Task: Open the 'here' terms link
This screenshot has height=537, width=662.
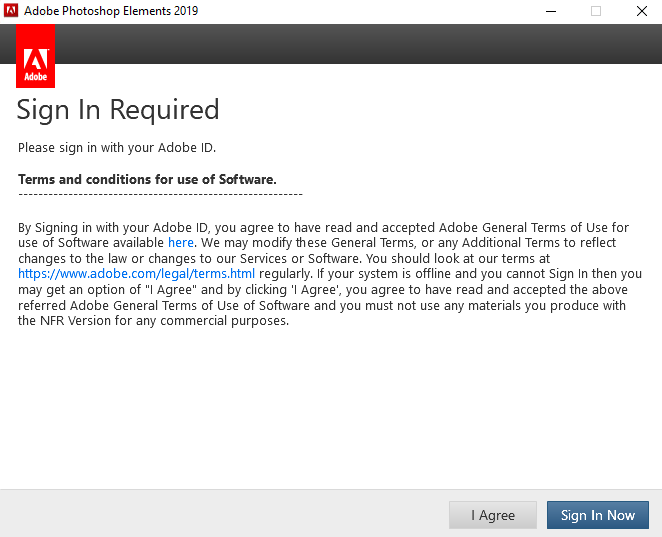Action: (181, 243)
